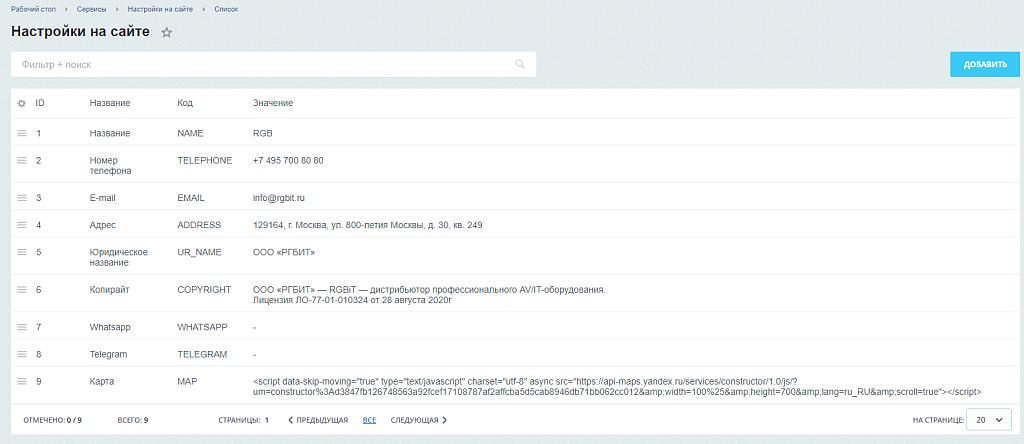Viewport: 1024px width, 444px height.
Task: Select the value +7 495 700 80 80
Action: (288, 160)
